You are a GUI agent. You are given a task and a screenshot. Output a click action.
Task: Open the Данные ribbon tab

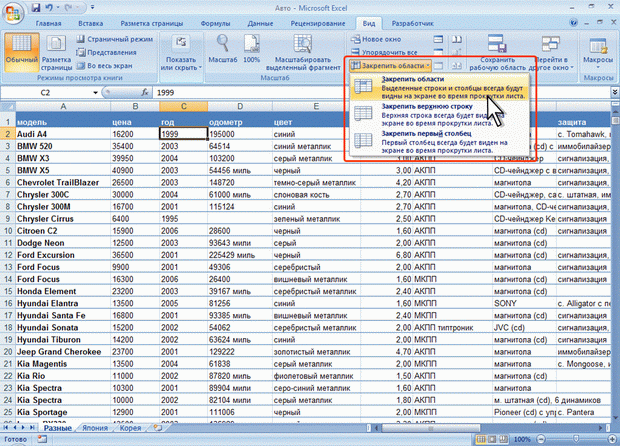click(260, 23)
